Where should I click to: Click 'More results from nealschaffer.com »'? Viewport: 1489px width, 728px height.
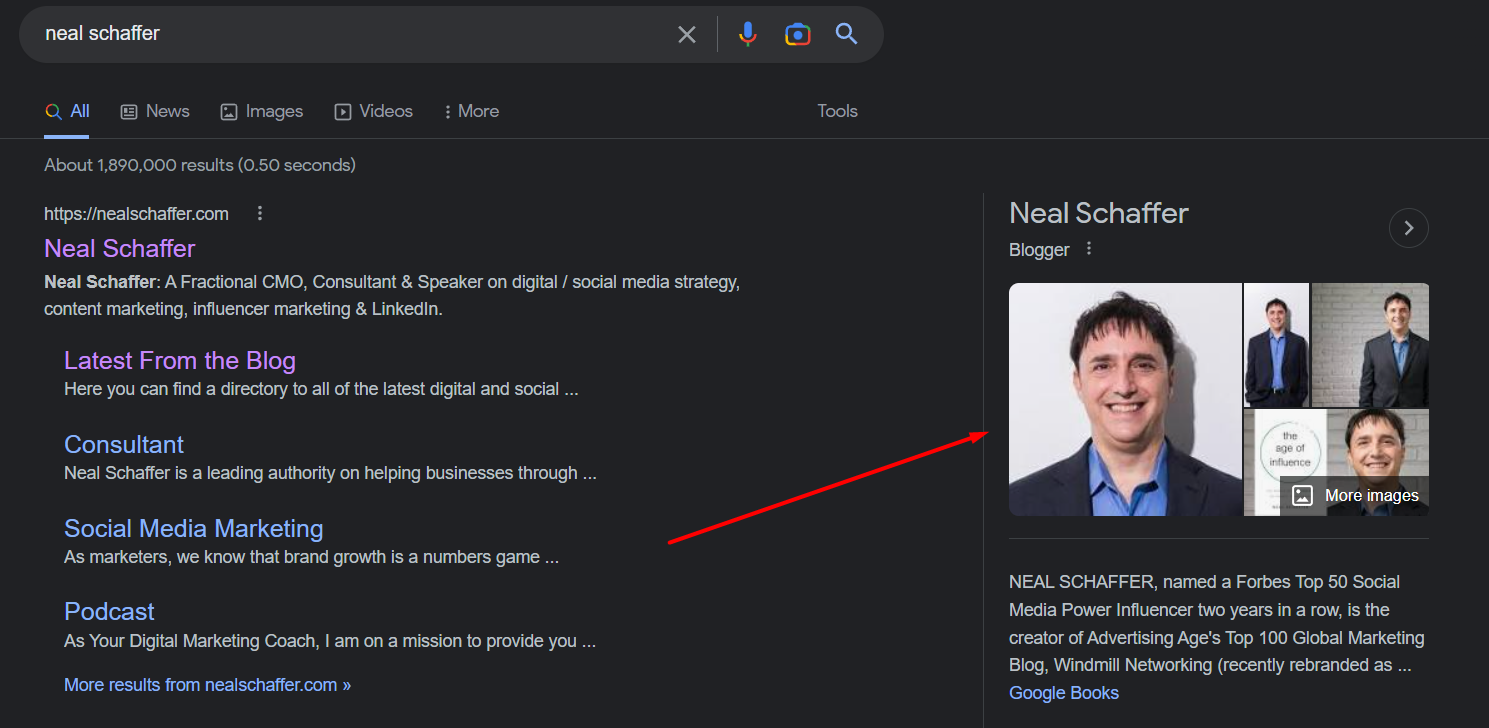(207, 685)
